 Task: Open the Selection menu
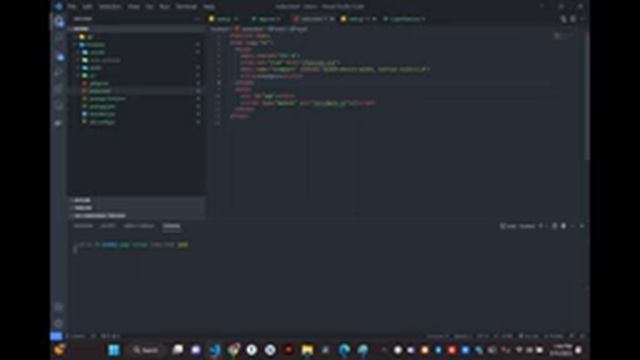coord(110,7)
